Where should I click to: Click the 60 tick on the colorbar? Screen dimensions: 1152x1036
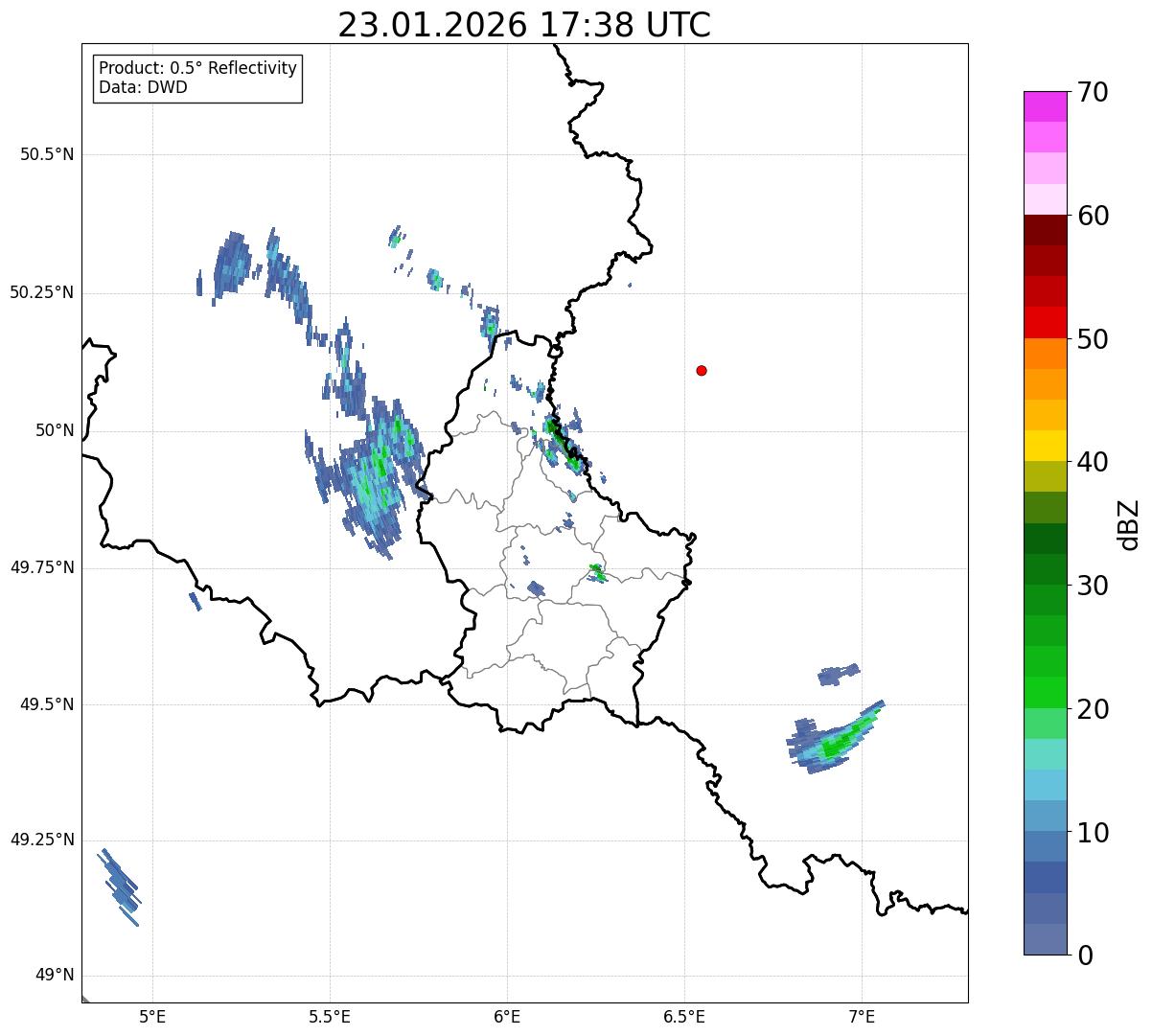[x=1093, y=216]
